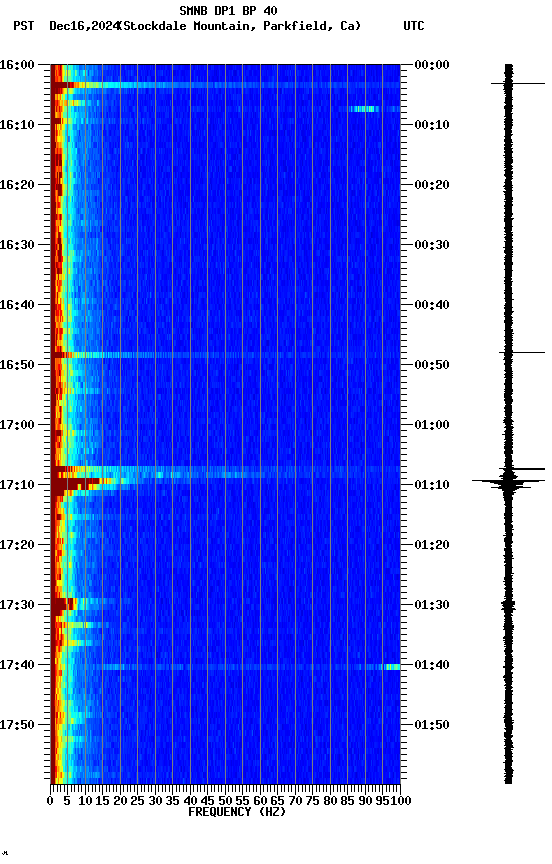
Task: Click the date label "Dec16,2024"
Action: coord(84,26)
